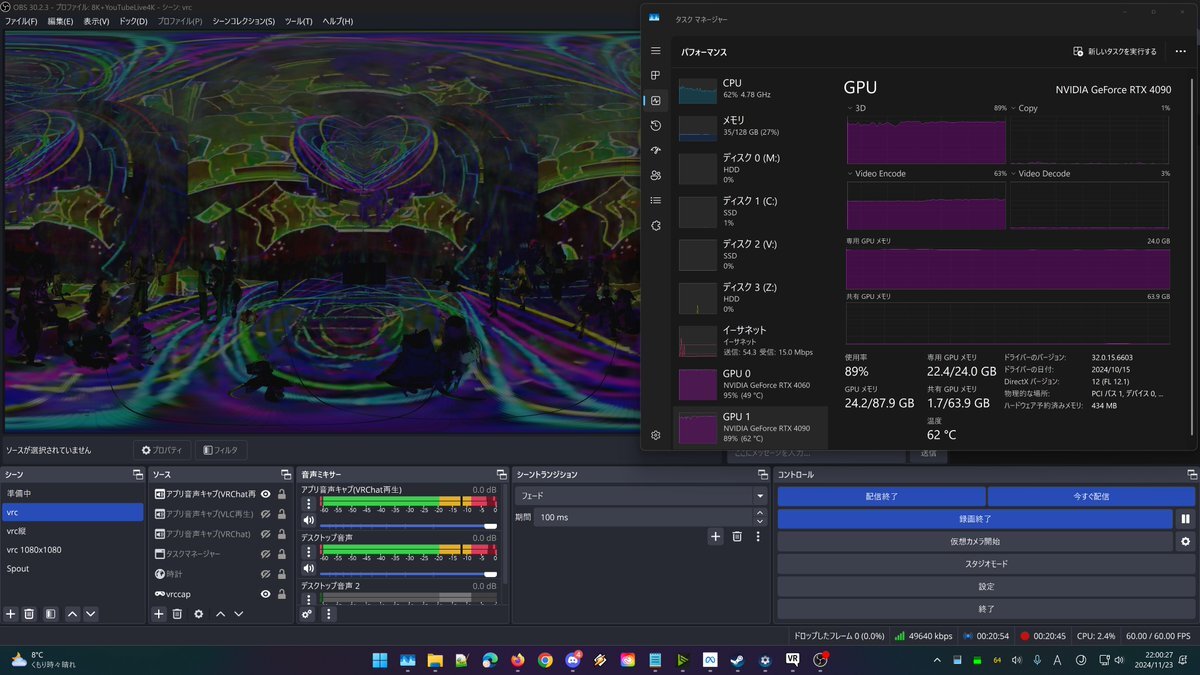Open Services page in Task Manager sidebar
Image resolution: width=1200 pixels, height=675 pixels.
[x=656, y=226]
